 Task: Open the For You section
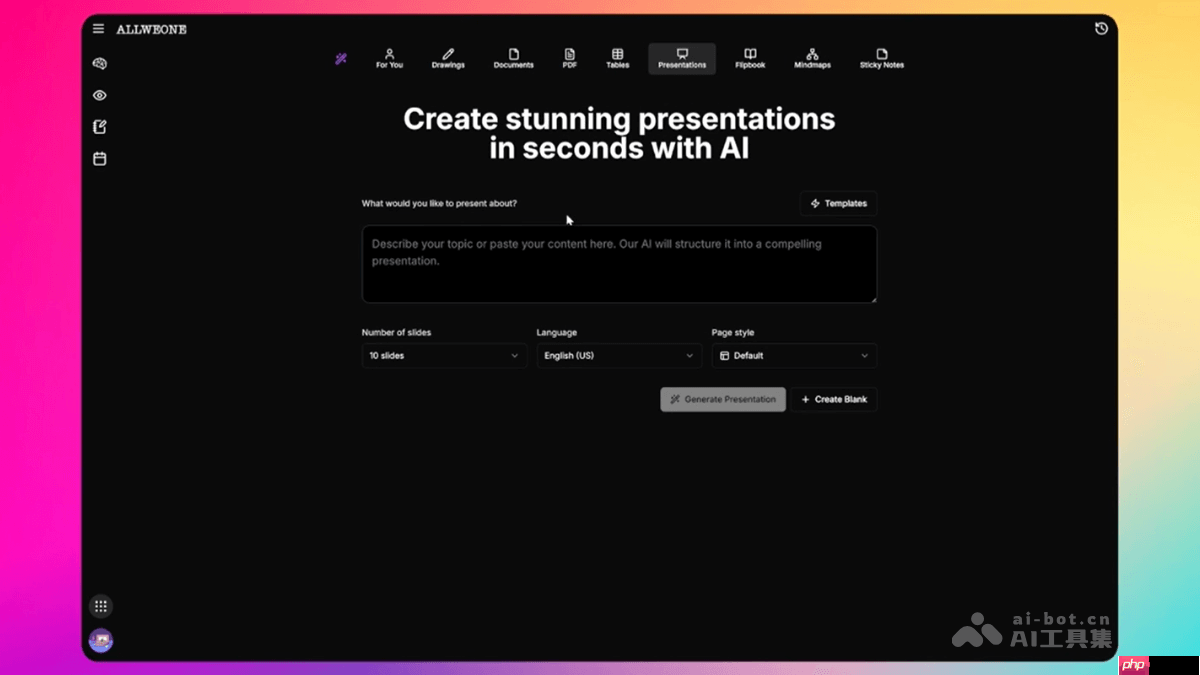[x=389, y=58]
